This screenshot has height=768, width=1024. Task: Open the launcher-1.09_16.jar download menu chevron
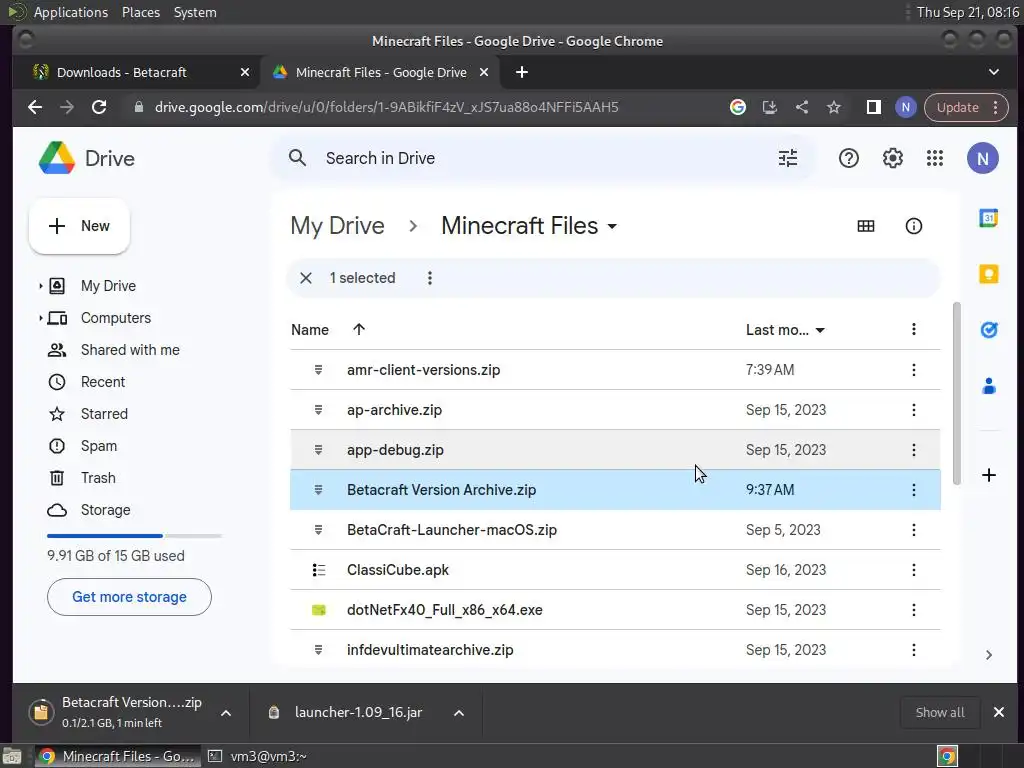pyautogui.click(x=458, y=713)
